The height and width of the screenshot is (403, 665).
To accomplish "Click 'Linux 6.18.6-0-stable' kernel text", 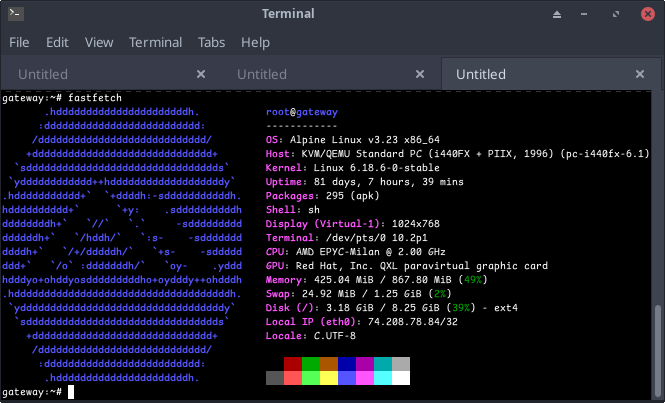I will [377, 168].
